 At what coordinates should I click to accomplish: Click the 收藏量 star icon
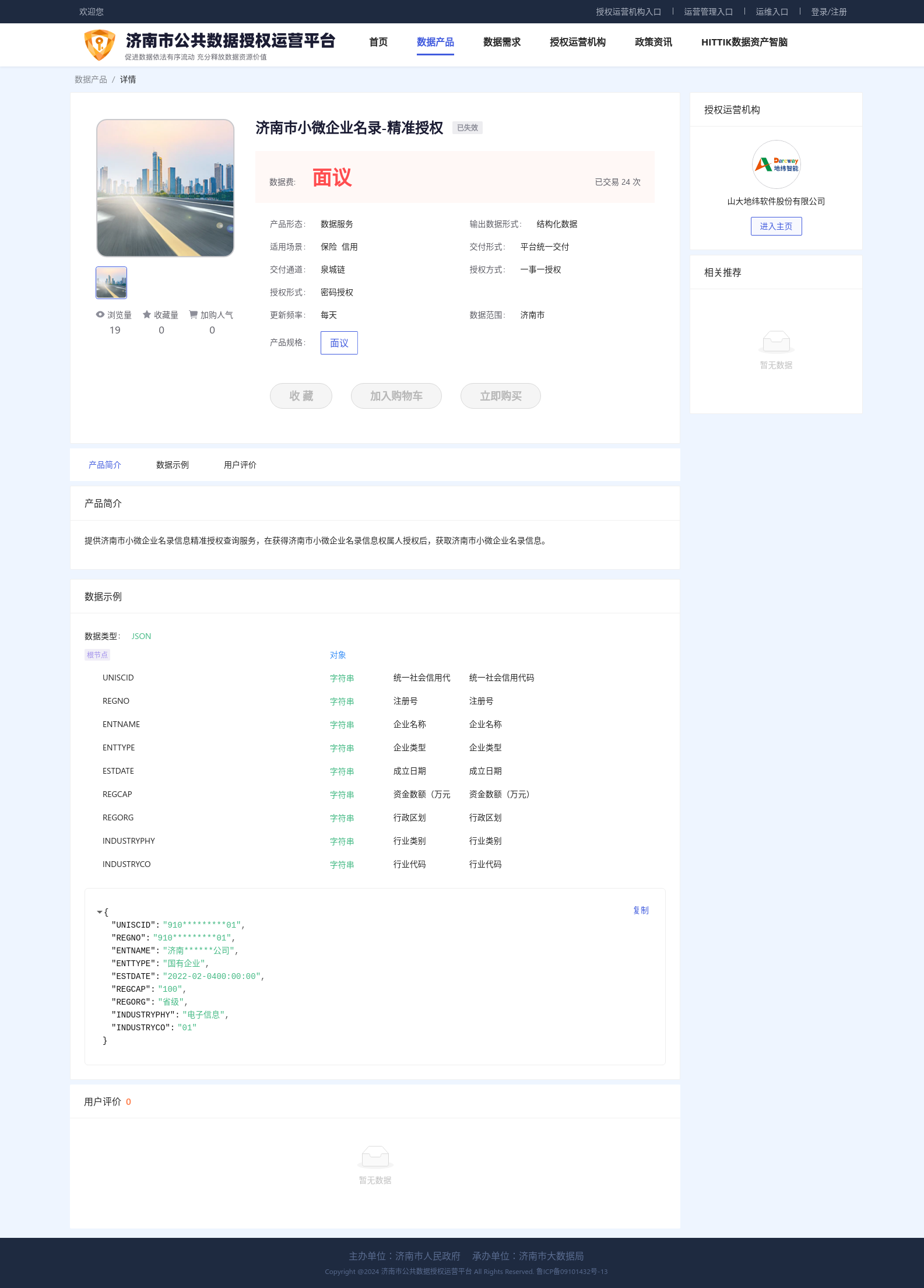(147, 314)
